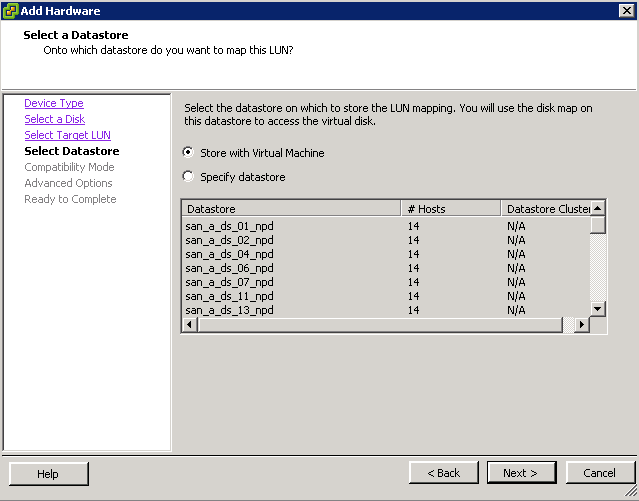Viewport: 639px width, 501px height.
Task: Select the Specify datastore radio button
Action: (x=188, y=177)
